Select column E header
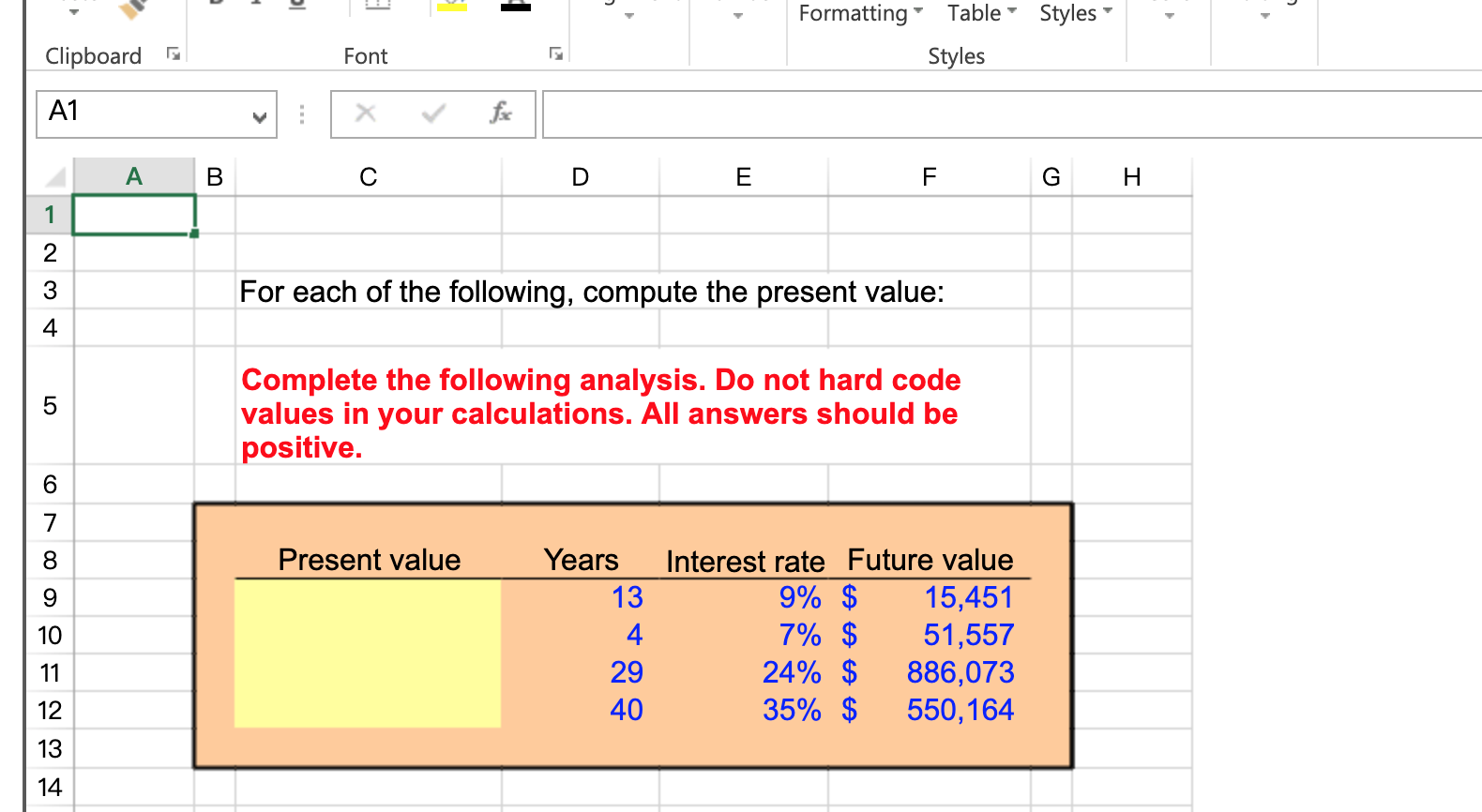 [744, 176]
